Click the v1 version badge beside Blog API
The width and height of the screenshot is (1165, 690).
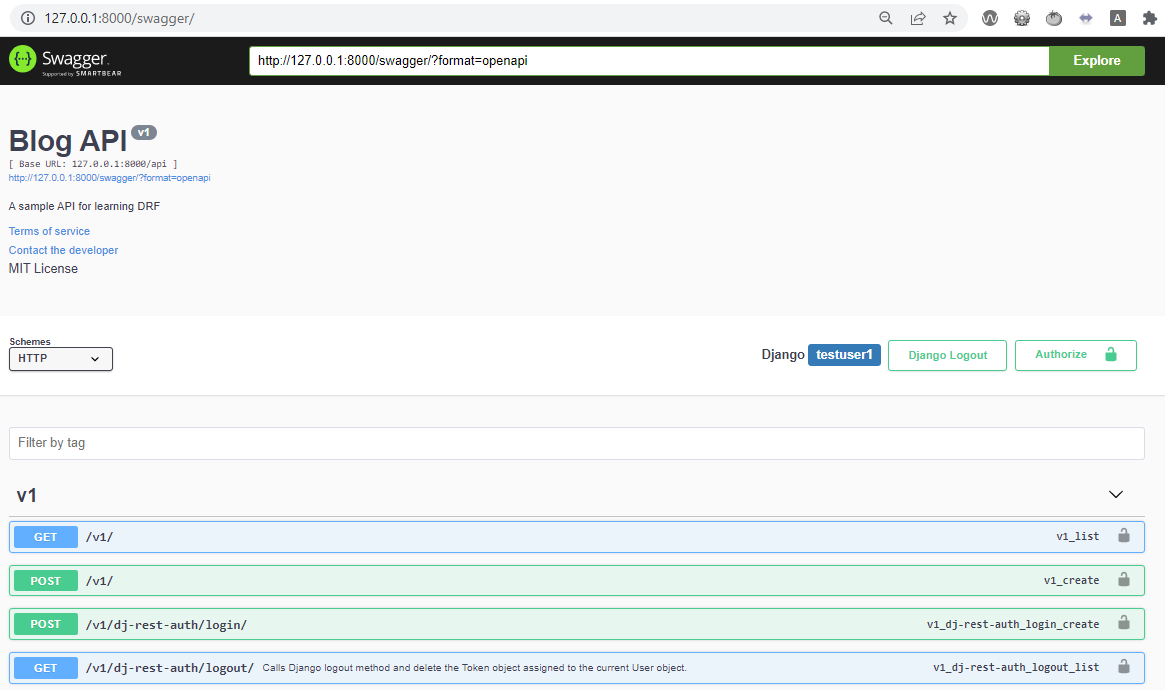point(144,133)
